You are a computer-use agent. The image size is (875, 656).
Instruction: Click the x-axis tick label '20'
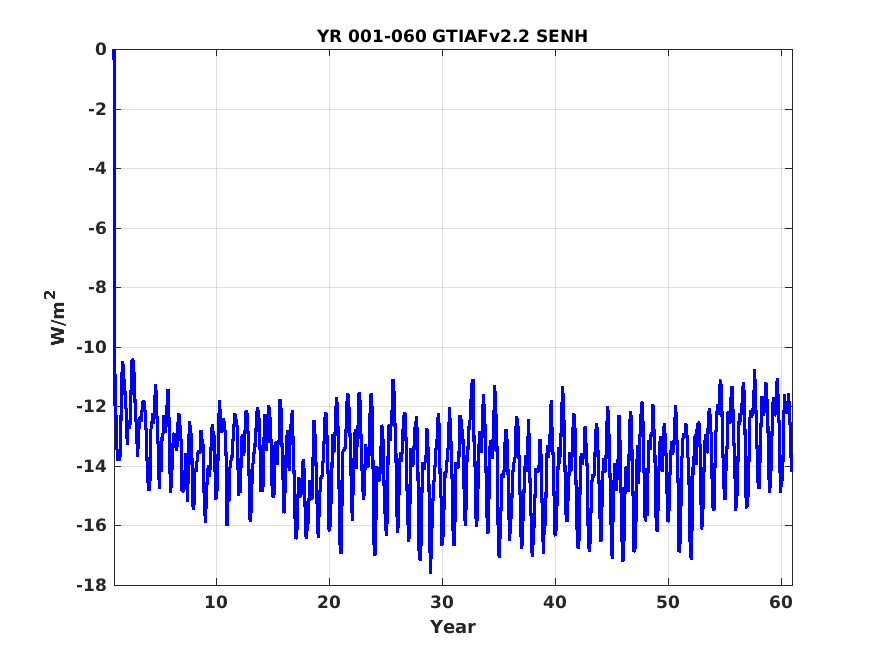(329, 602)
